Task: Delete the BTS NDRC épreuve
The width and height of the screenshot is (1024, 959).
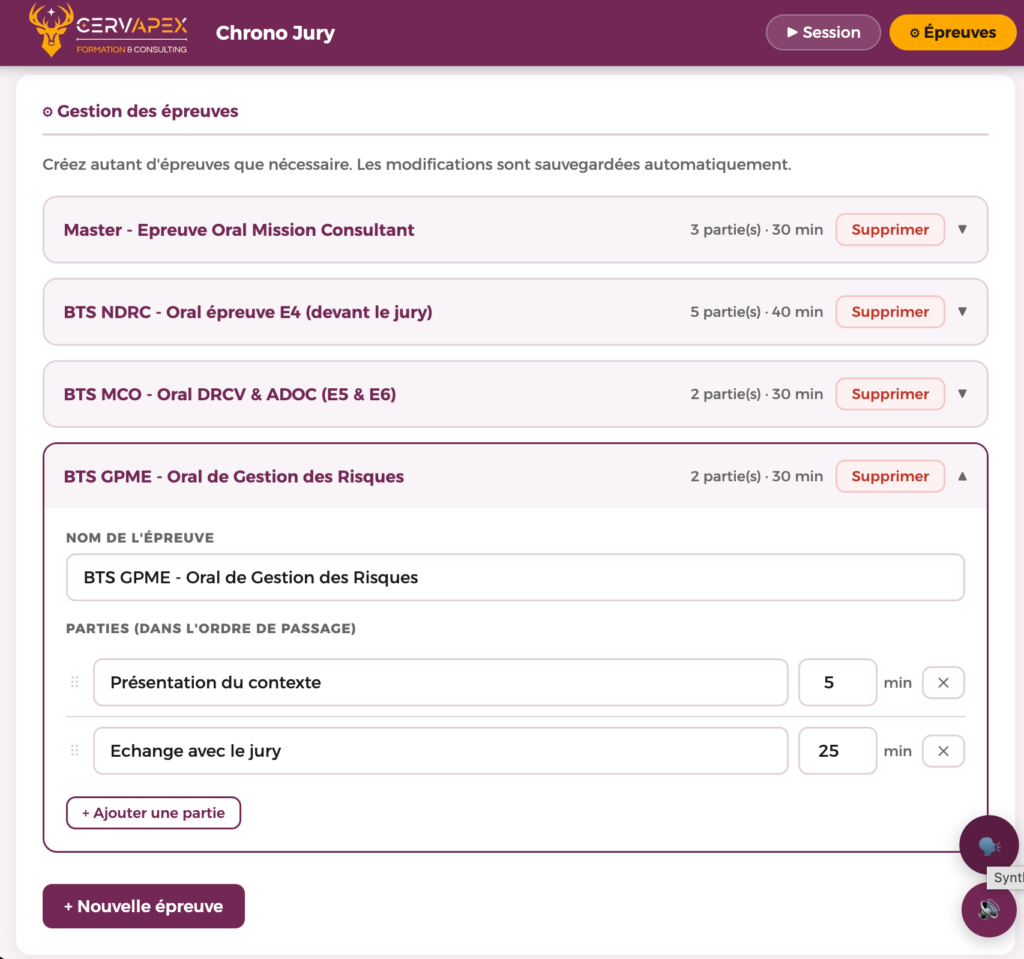Action: 889,312
